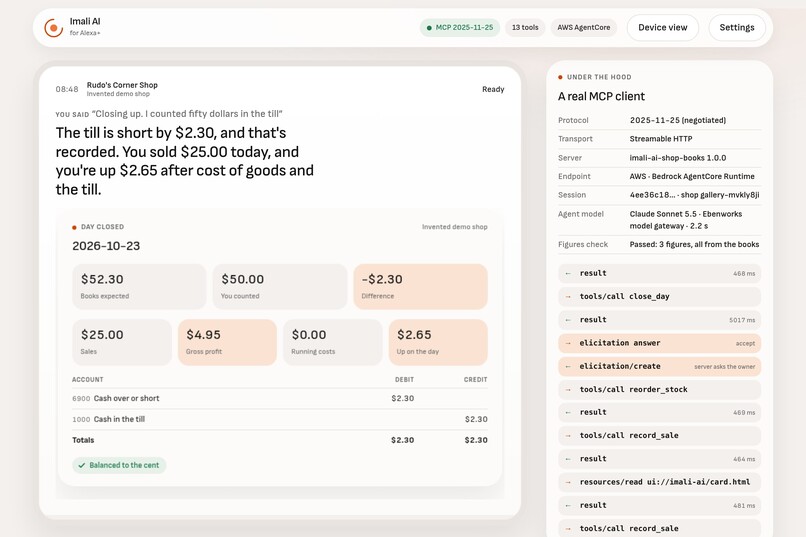Viewport: 806px width, 537px height.
Task: Select the $25.00 Sales card
Action: tap(122, 342)
